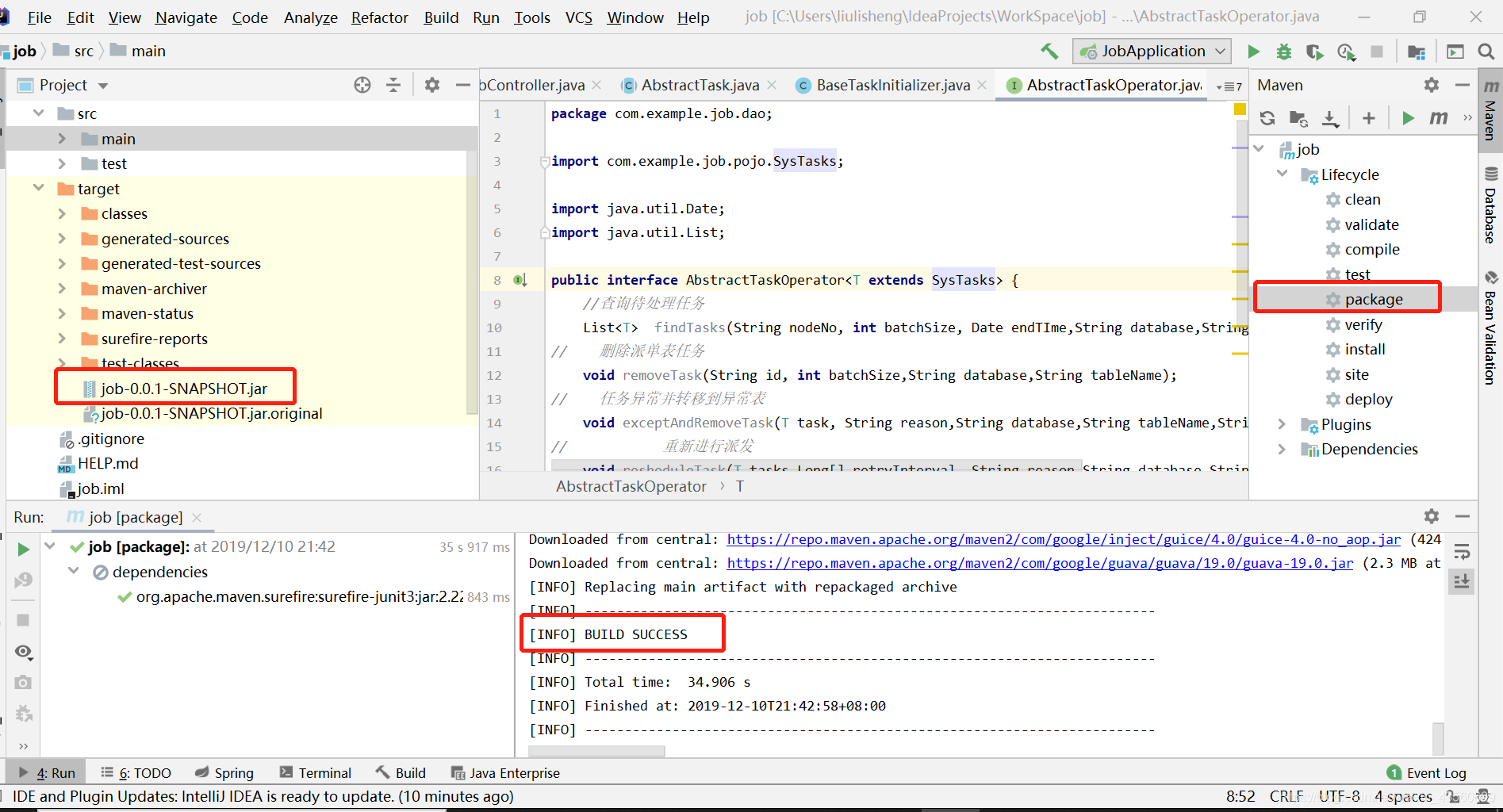Open the 6: TODO tool window
Viewport: 1503px width, 812px height.
point(136,773)
